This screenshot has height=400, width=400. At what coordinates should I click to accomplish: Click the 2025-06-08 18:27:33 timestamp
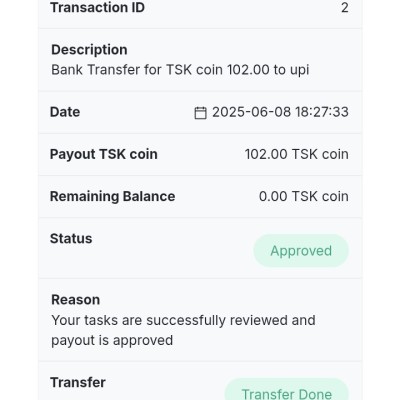pyautogui.click(x=280, y=112)
